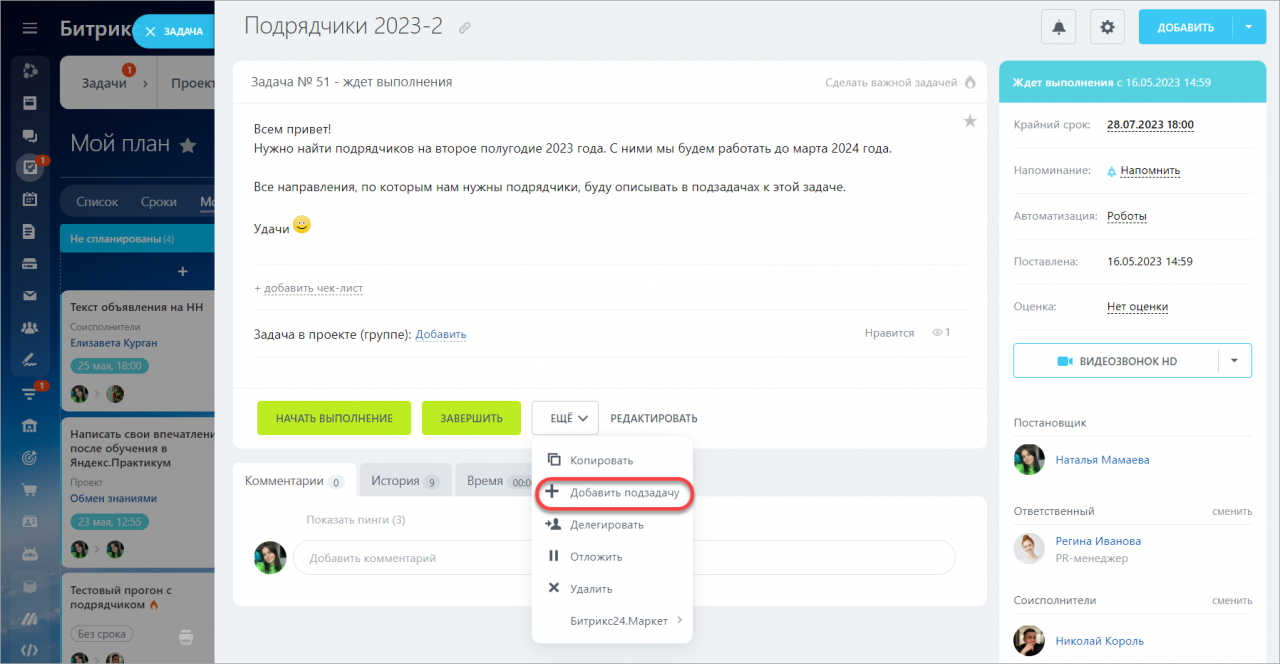The width and height of the screenshot is (1280, 664).
Task: Select Добавить подзадачу menu item
Action: (x=612, y=493)
